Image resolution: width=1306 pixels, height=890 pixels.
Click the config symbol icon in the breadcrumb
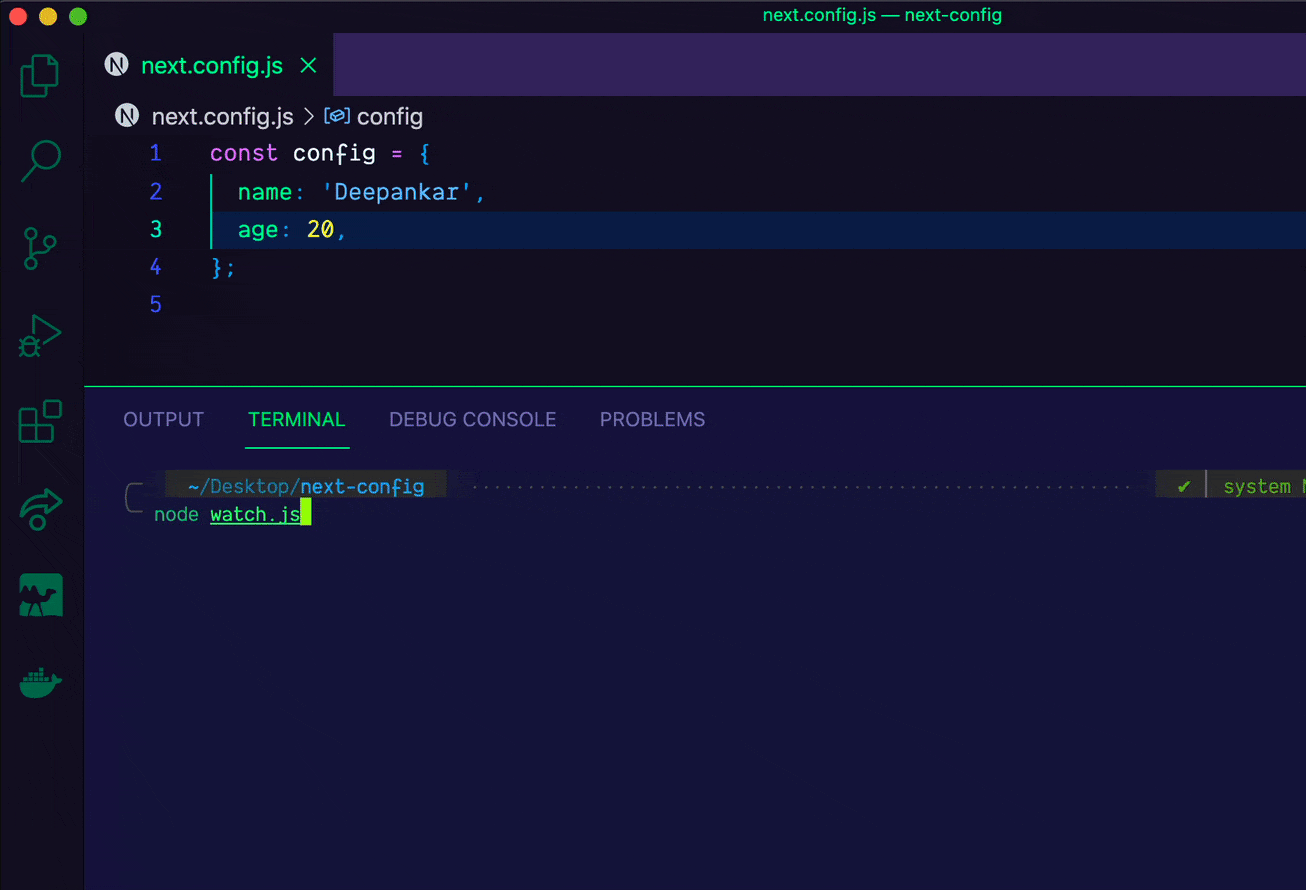pos(337,115)
